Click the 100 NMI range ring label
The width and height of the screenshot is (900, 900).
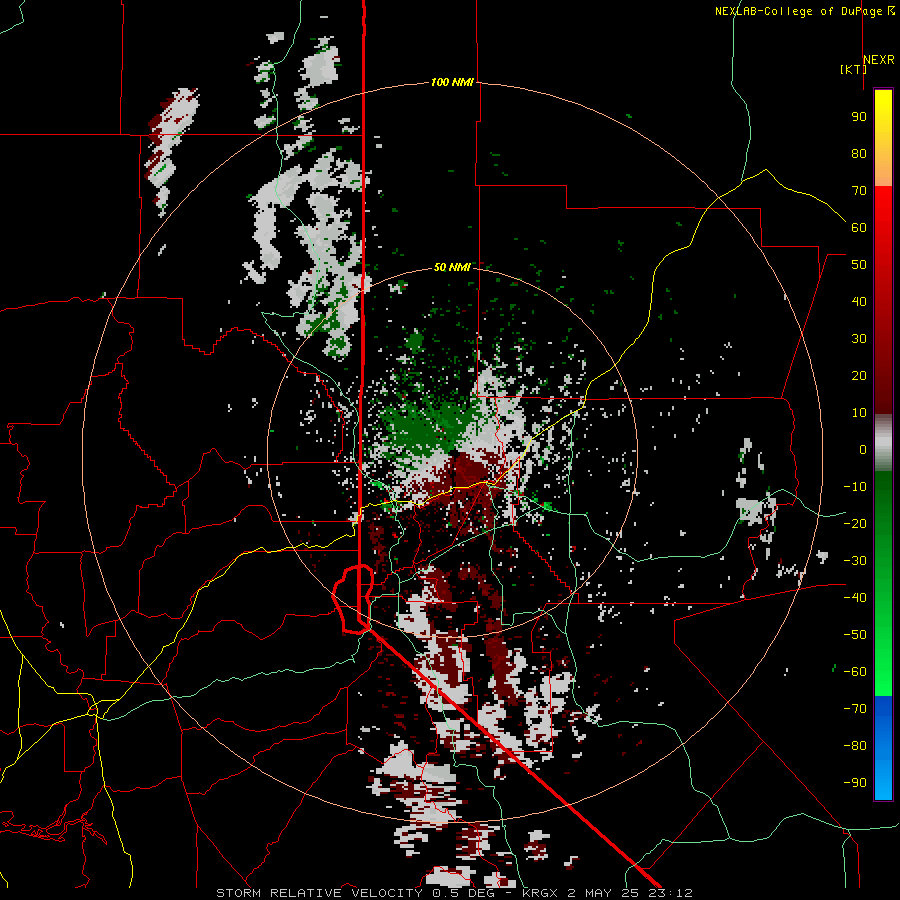point(452,82)
